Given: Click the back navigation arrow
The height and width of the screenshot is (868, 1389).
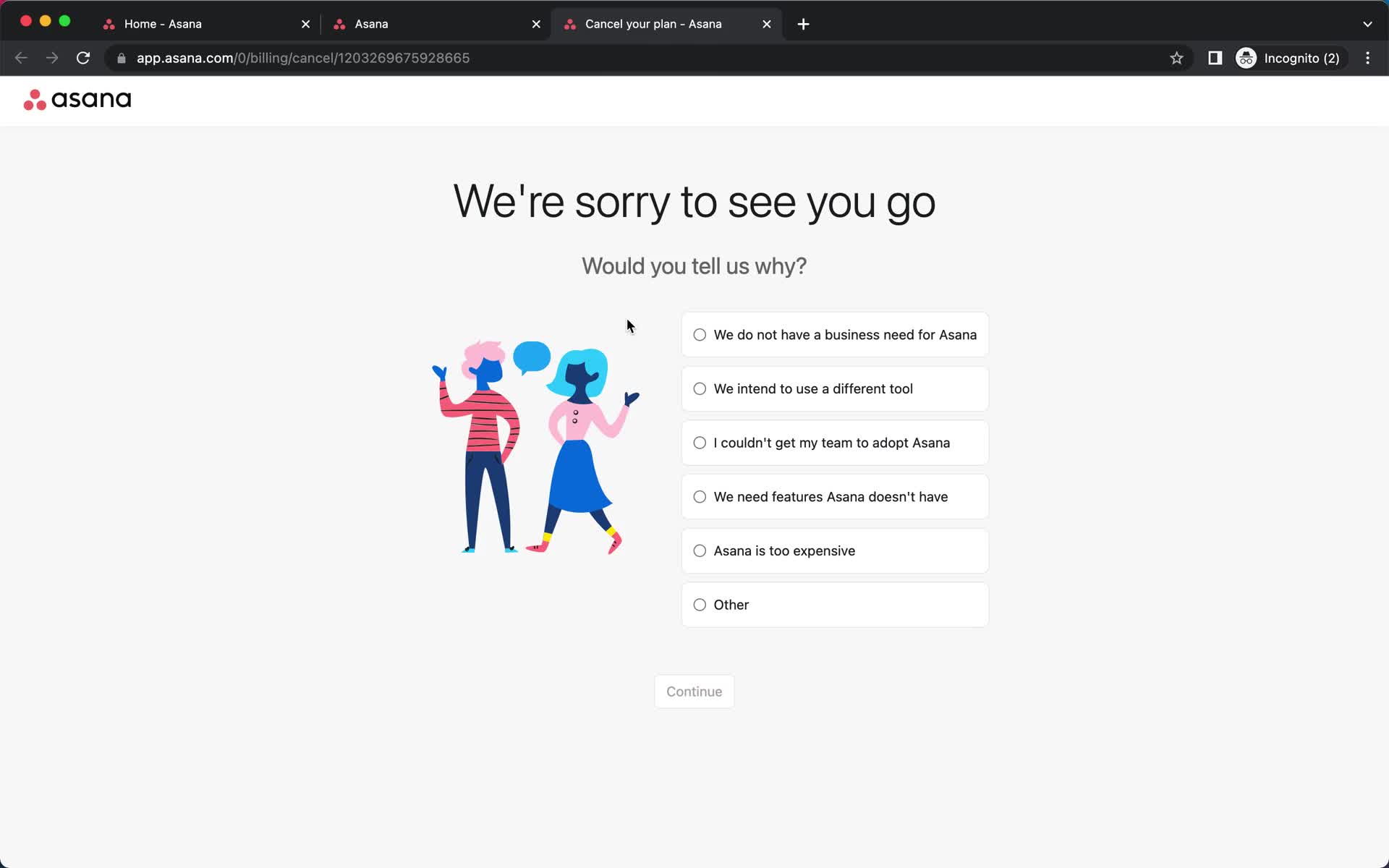Looking at the screenshot, I should tap(21, 58).
